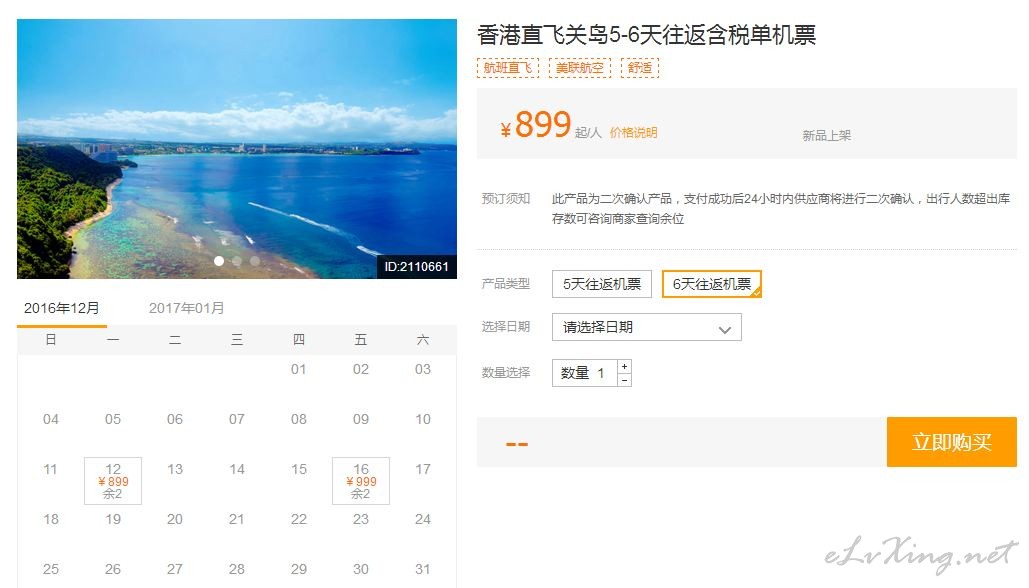Pick December 16 priced ¥999
This screenshot has width=1029, height=588.
click(361, 481)
